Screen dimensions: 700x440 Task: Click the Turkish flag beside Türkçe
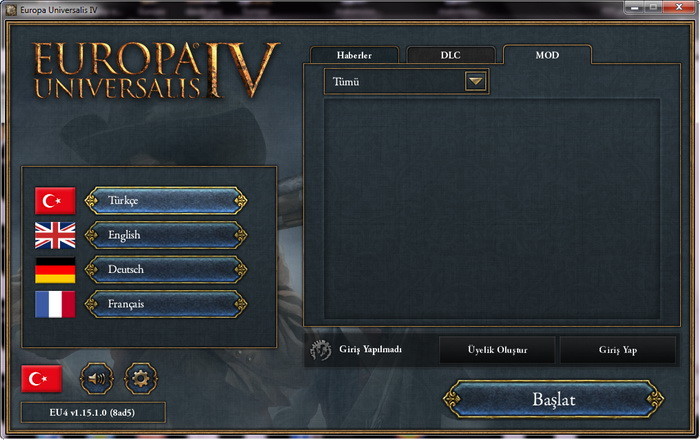click(x=55, y=201)
